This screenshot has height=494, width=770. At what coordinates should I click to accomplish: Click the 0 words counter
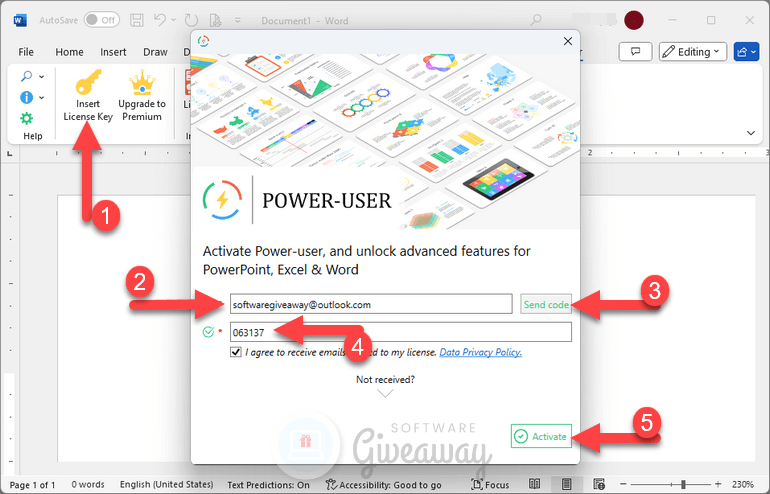click(88, 485)
